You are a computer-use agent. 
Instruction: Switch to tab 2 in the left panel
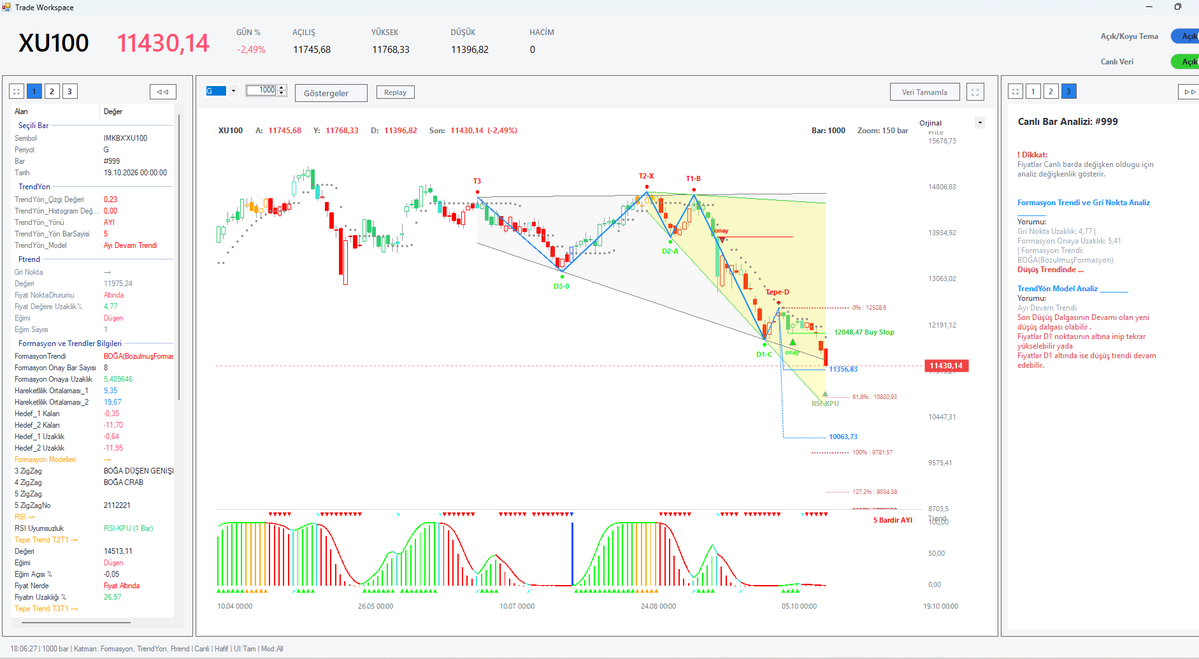pos(52,92)
